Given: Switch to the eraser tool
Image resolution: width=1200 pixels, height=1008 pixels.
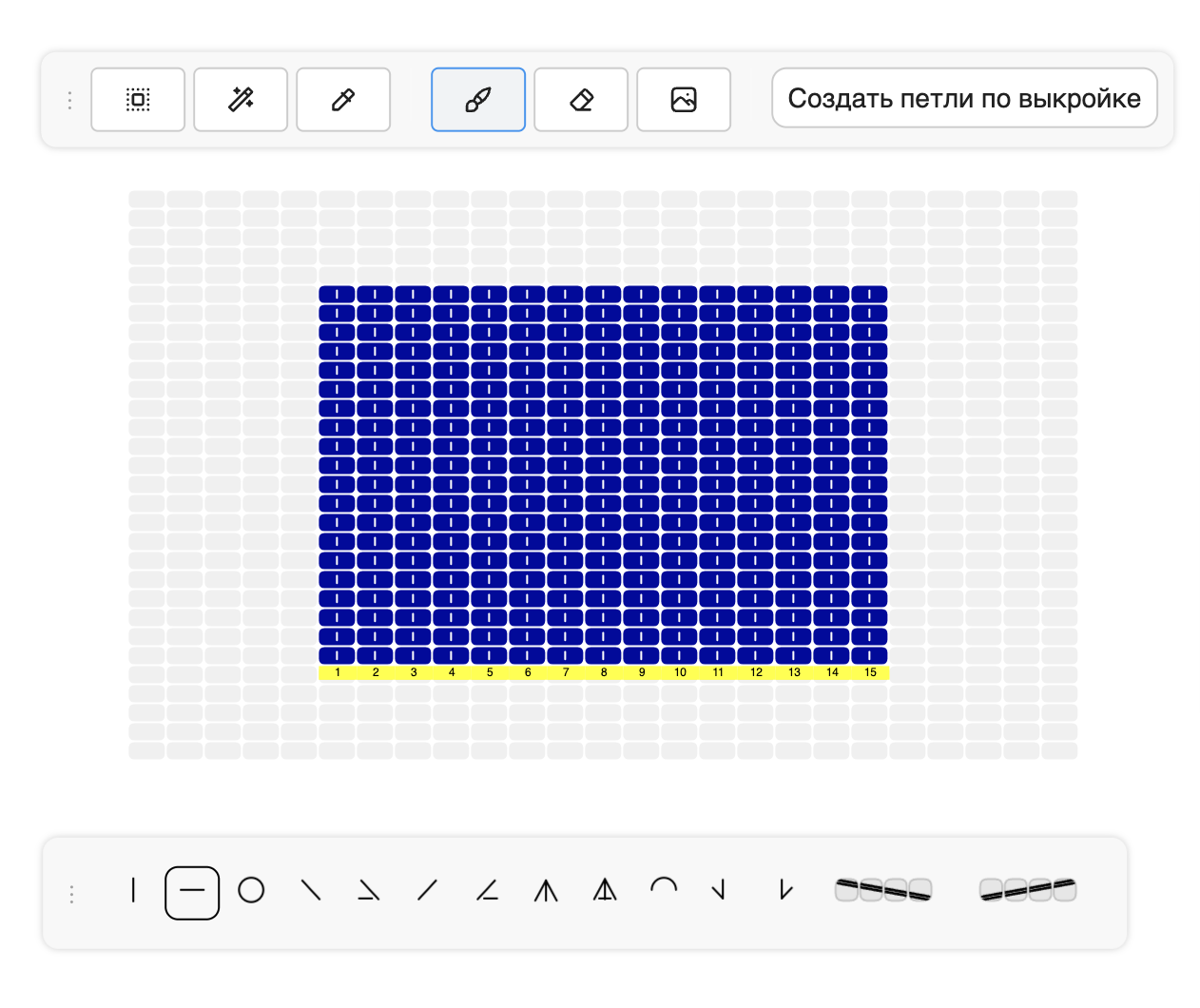Looking at the screenshot, I should (581, 99).
